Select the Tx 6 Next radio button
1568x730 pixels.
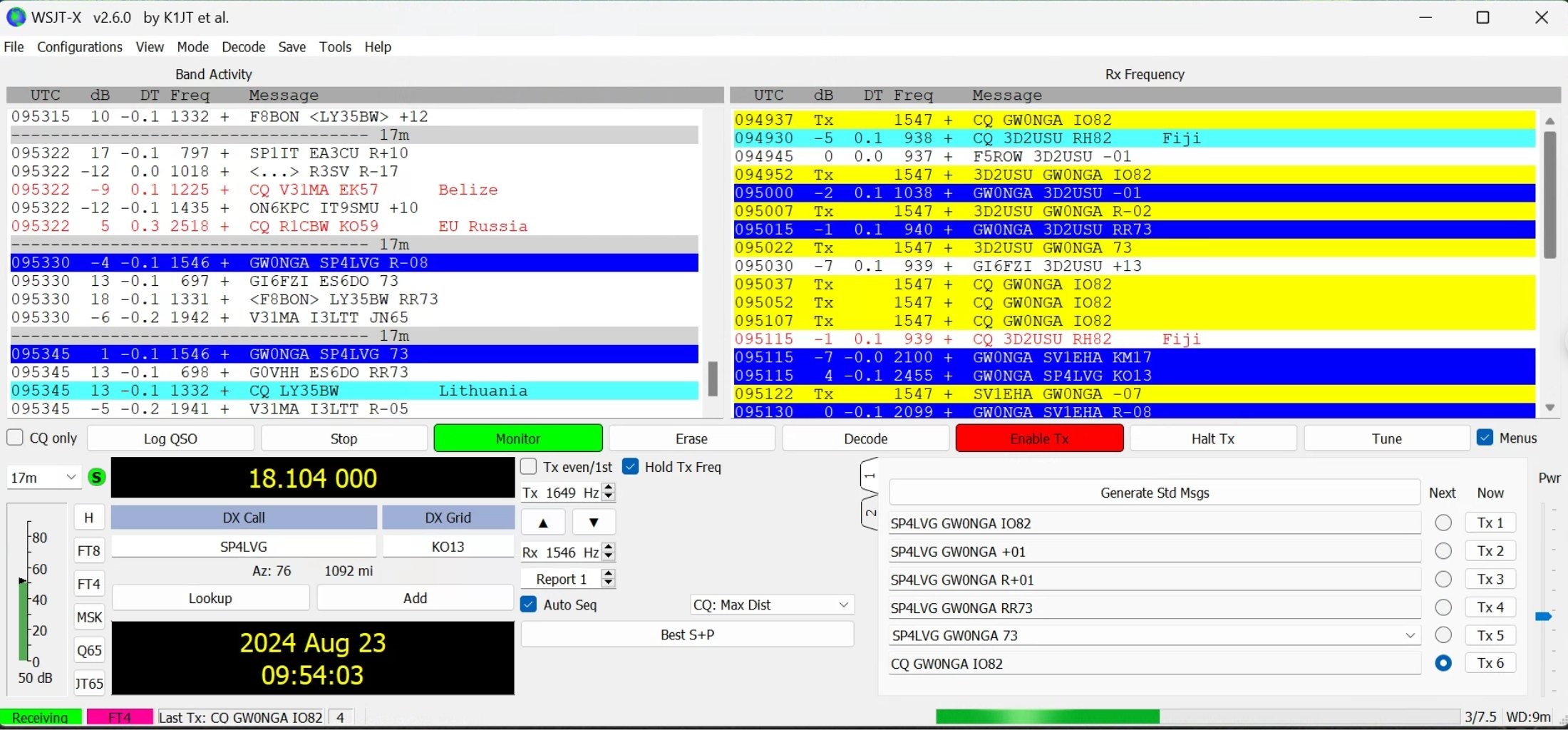1443,664
